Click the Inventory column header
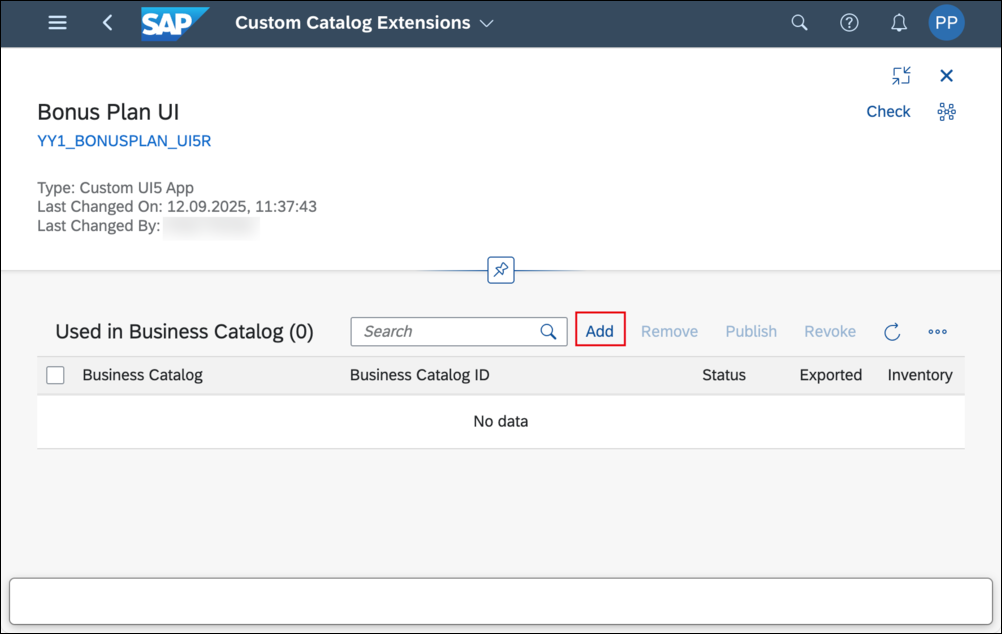Screen dimensions: 1002x634 click(920, 375)
